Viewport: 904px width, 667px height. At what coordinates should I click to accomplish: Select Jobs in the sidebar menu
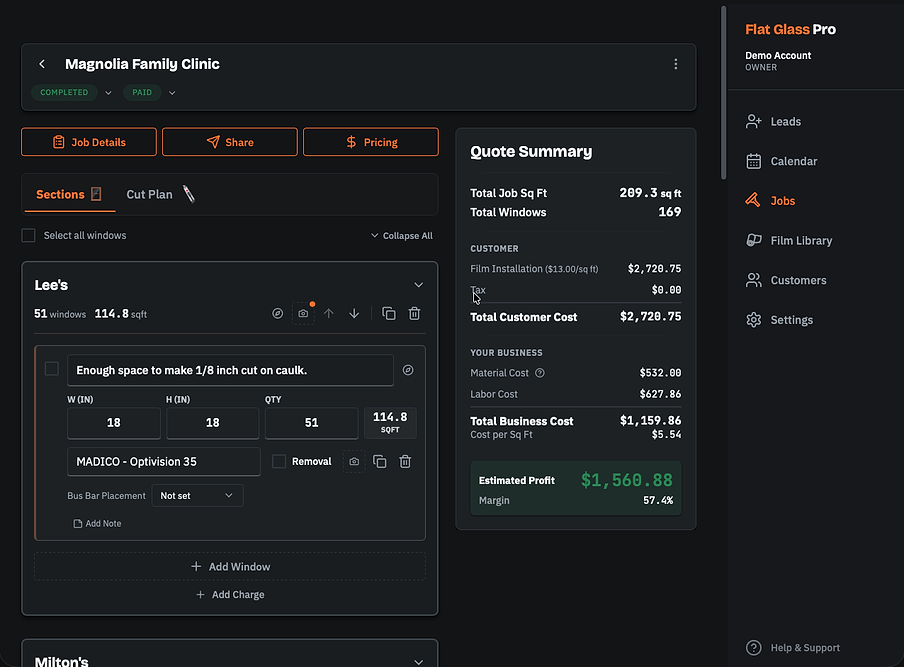tap(770, 201)
